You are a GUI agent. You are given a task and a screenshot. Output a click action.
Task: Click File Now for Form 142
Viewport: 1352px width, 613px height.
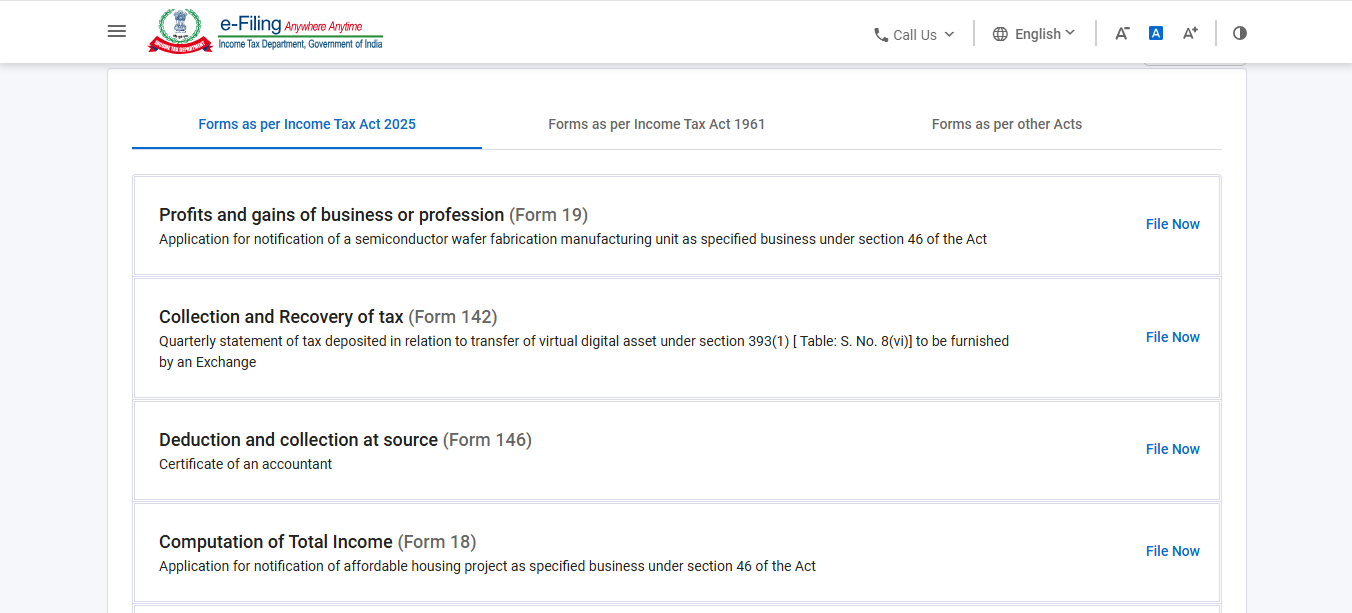tap(1173, 337)
